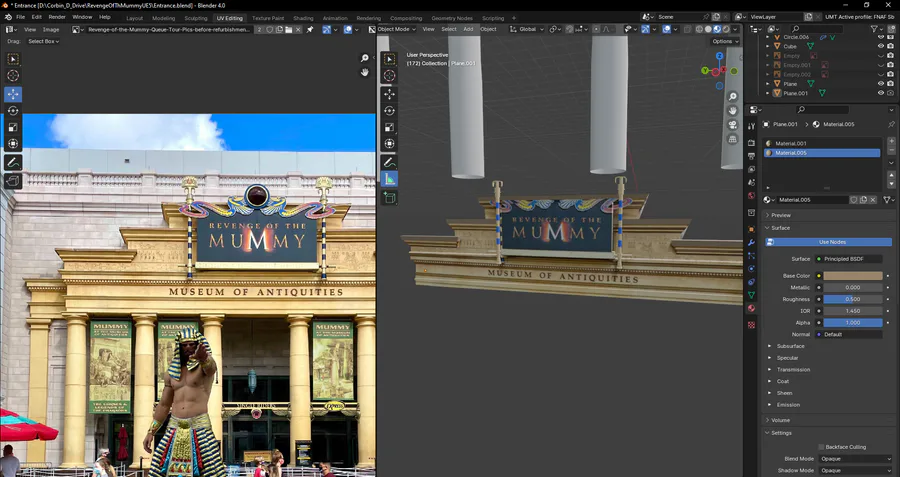The height and width of the screenshot is (477, 900).
Task: Click the viewport zoom magnifier icon
Action: (x=732, y=96)
